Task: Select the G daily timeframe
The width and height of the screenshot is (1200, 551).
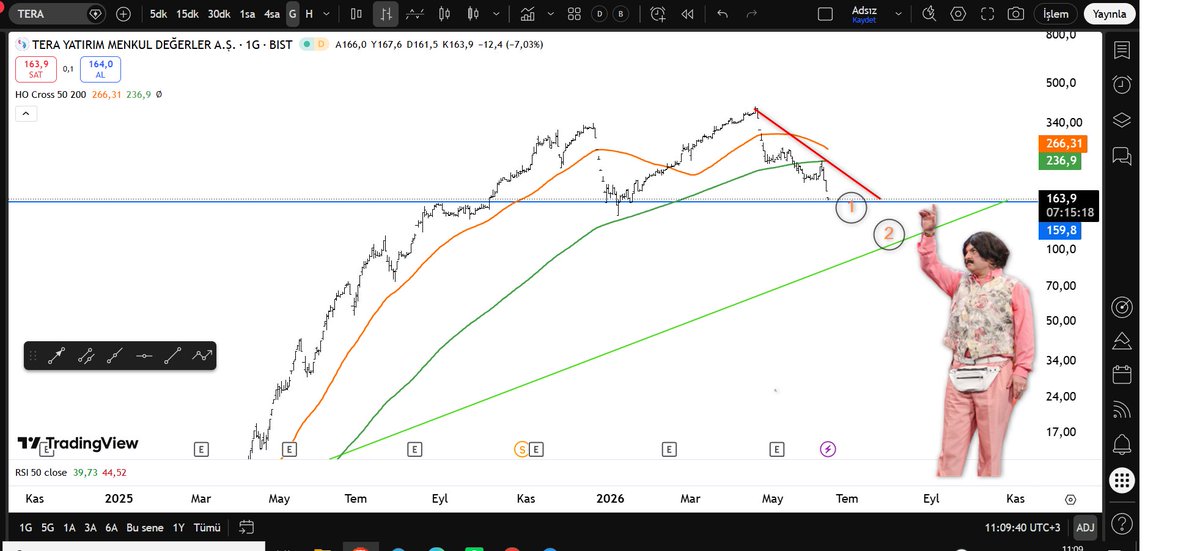Action: (292, 14)
